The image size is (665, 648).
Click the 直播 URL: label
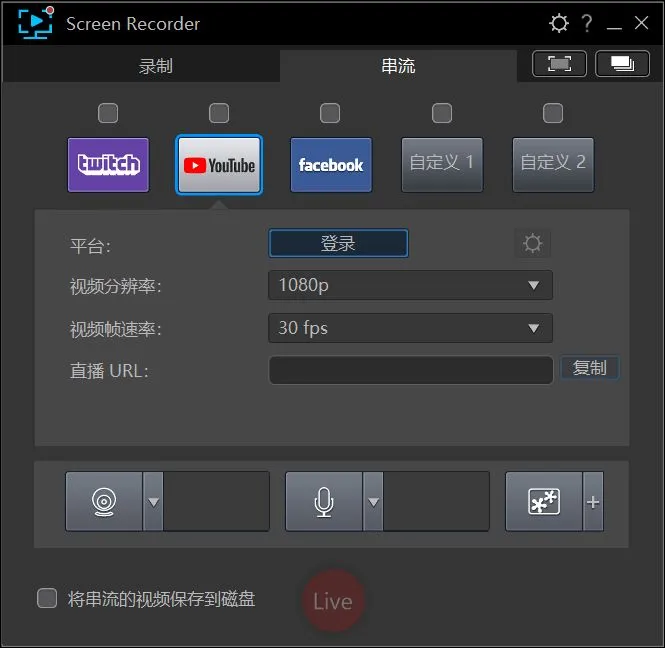pos(109,371)
